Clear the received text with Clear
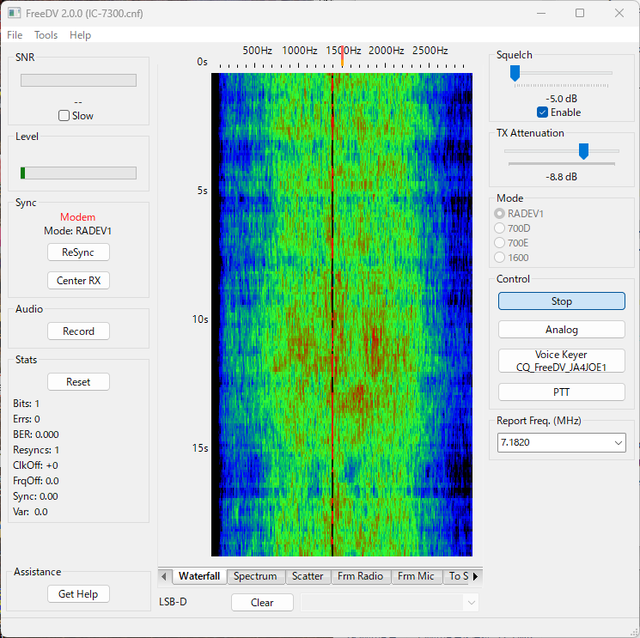The height and width of the screenshot is (638, 640). 262,602
